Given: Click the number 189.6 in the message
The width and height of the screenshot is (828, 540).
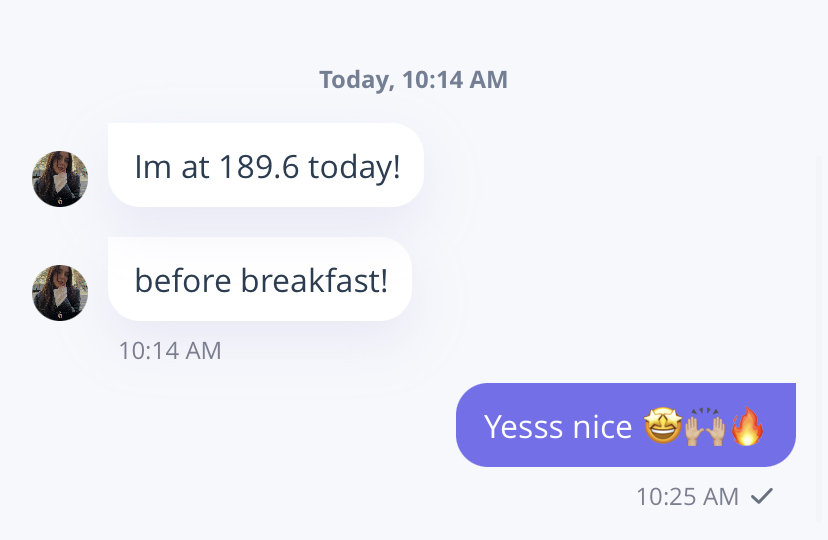Looking at the screenshot, I should coord(259,167).
